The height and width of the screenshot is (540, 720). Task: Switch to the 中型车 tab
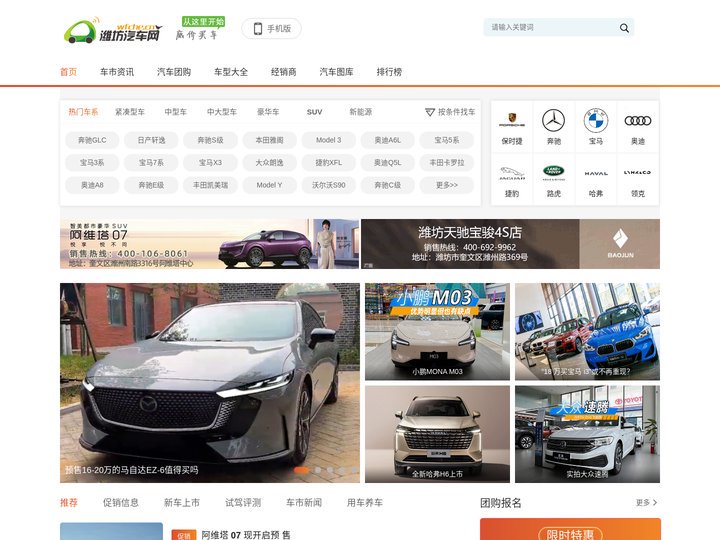(175, 112)
